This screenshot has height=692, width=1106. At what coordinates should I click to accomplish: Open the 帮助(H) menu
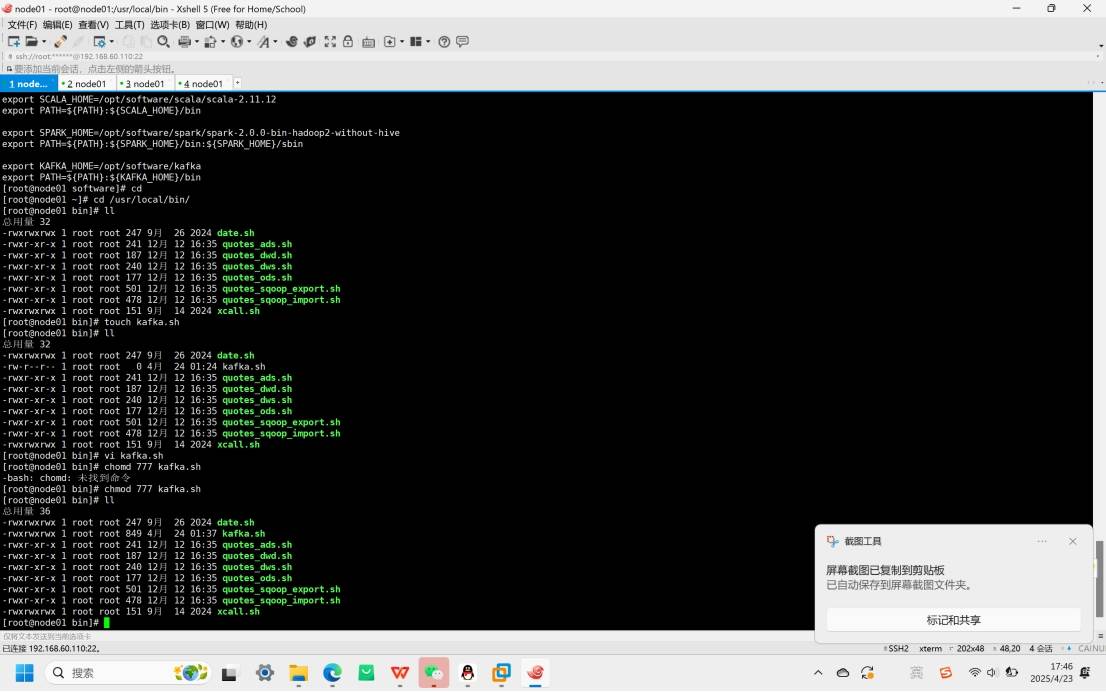(251, 25)
